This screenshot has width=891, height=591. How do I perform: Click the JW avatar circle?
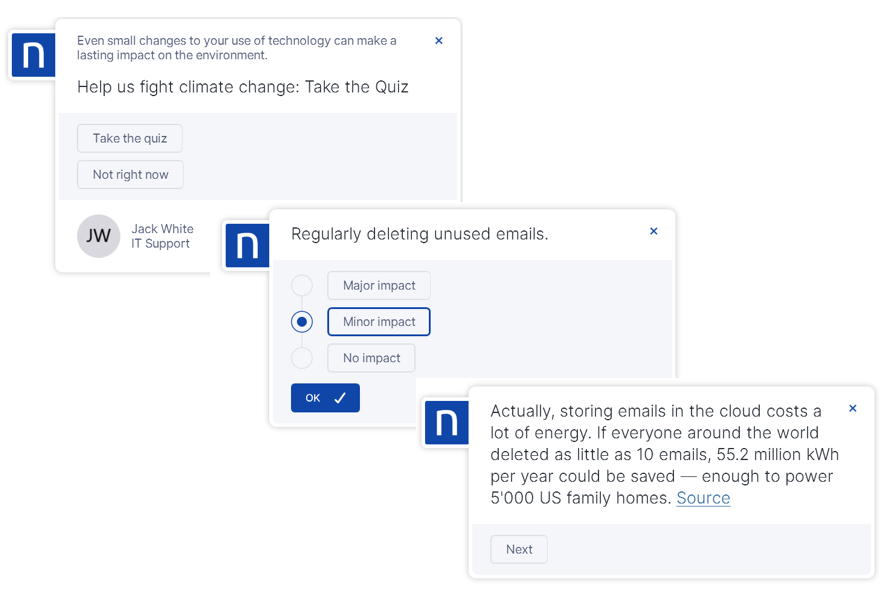[99, 237]
